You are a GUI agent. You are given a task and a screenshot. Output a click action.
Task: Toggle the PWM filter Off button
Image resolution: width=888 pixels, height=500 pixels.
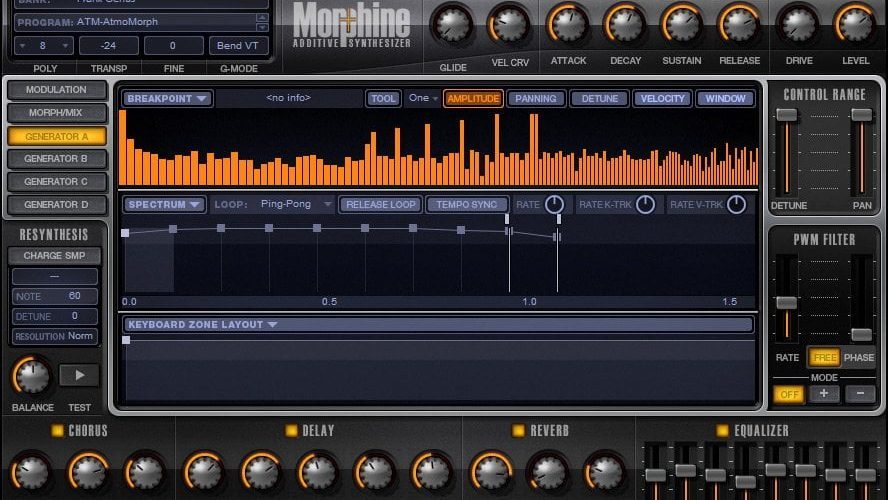tap(789, 394)
